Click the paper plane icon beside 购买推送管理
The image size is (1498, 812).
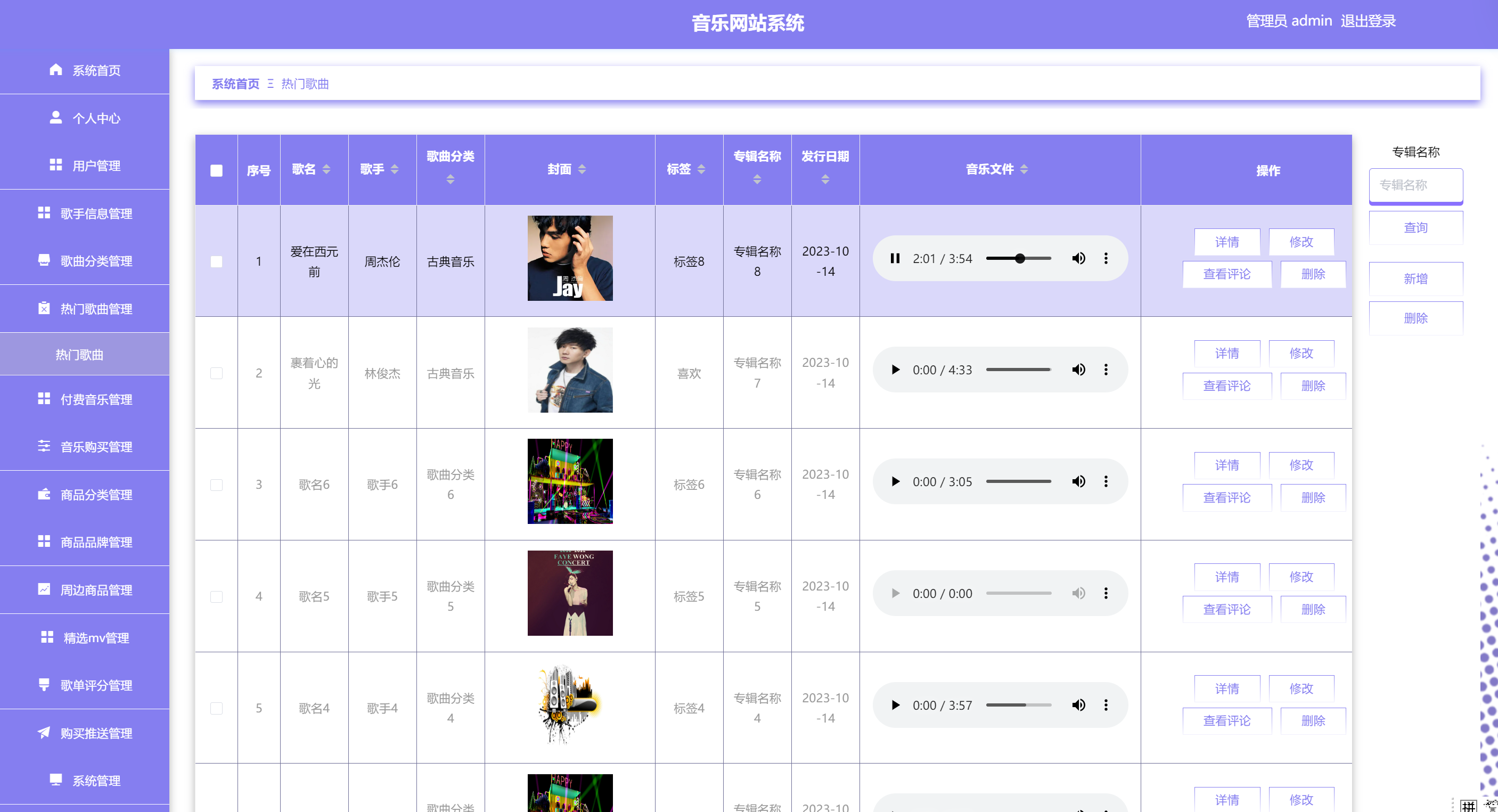(x=44, y=733)
